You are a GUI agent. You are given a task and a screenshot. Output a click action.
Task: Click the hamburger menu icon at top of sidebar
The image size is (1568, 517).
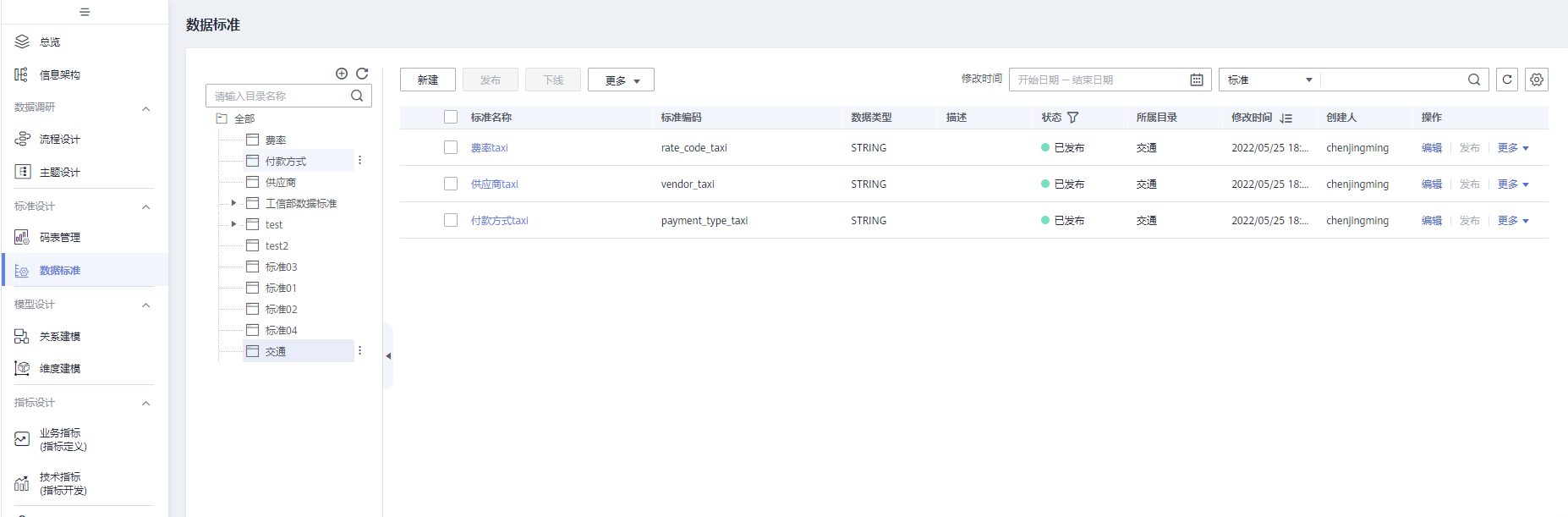(x=85, y=12)
